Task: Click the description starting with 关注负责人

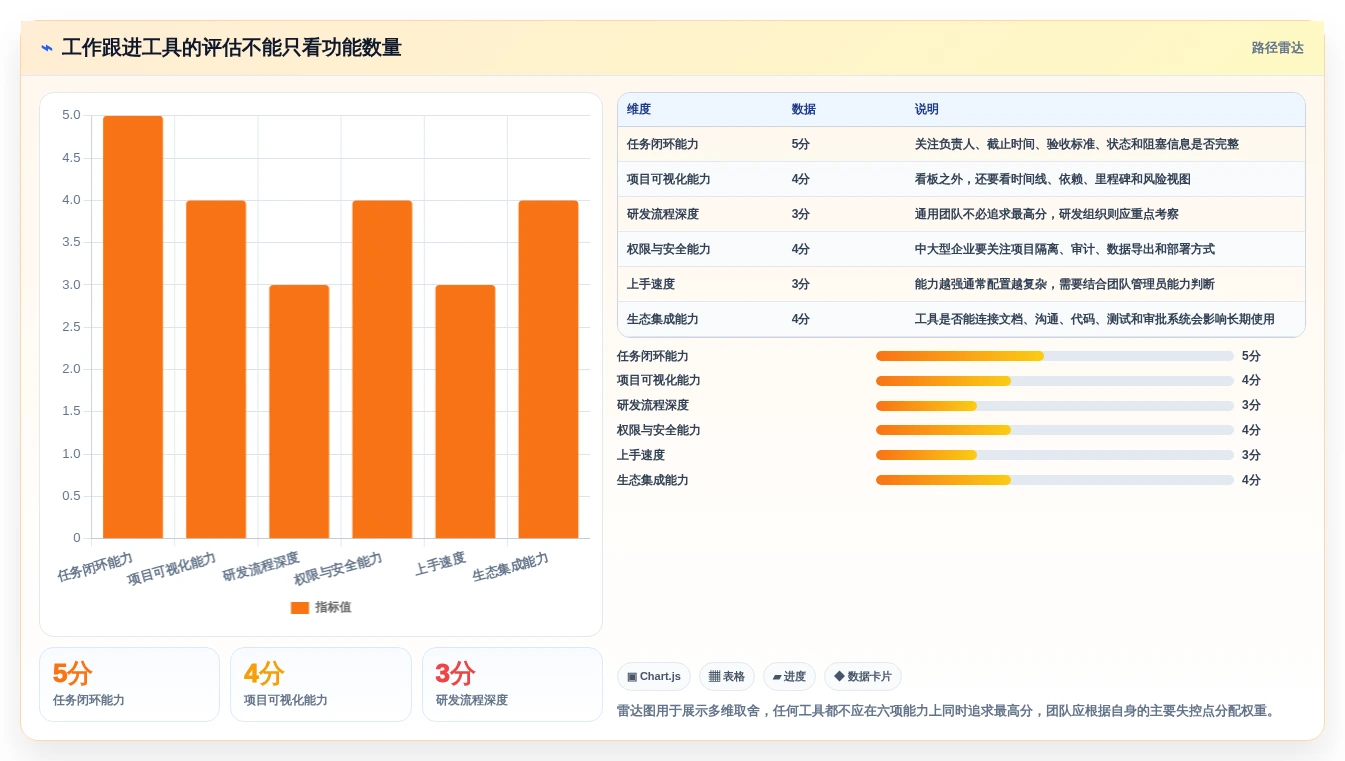Action: [1076, 144]
